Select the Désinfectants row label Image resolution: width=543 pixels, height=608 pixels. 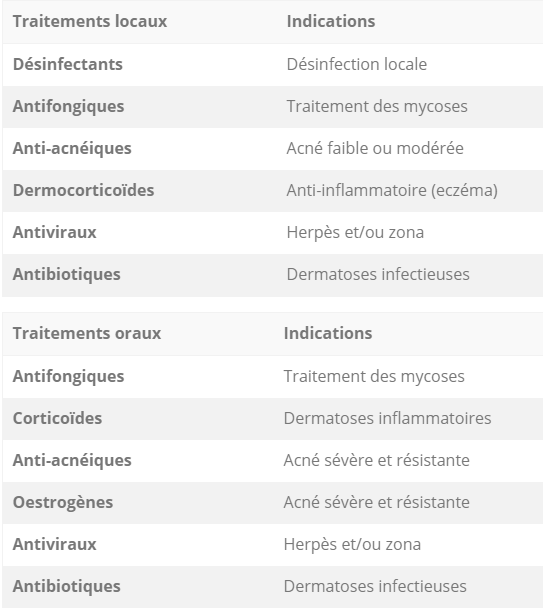pyautogui.click(x=68, y=64)
